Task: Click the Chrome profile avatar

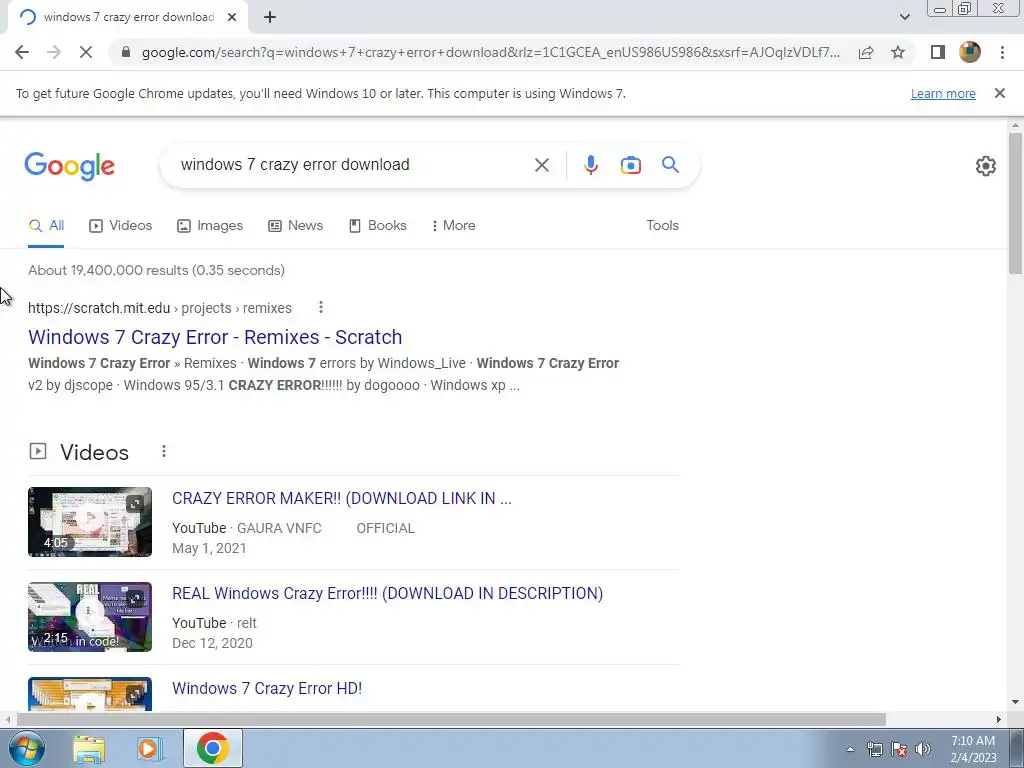Action: [x=970, y=52]
